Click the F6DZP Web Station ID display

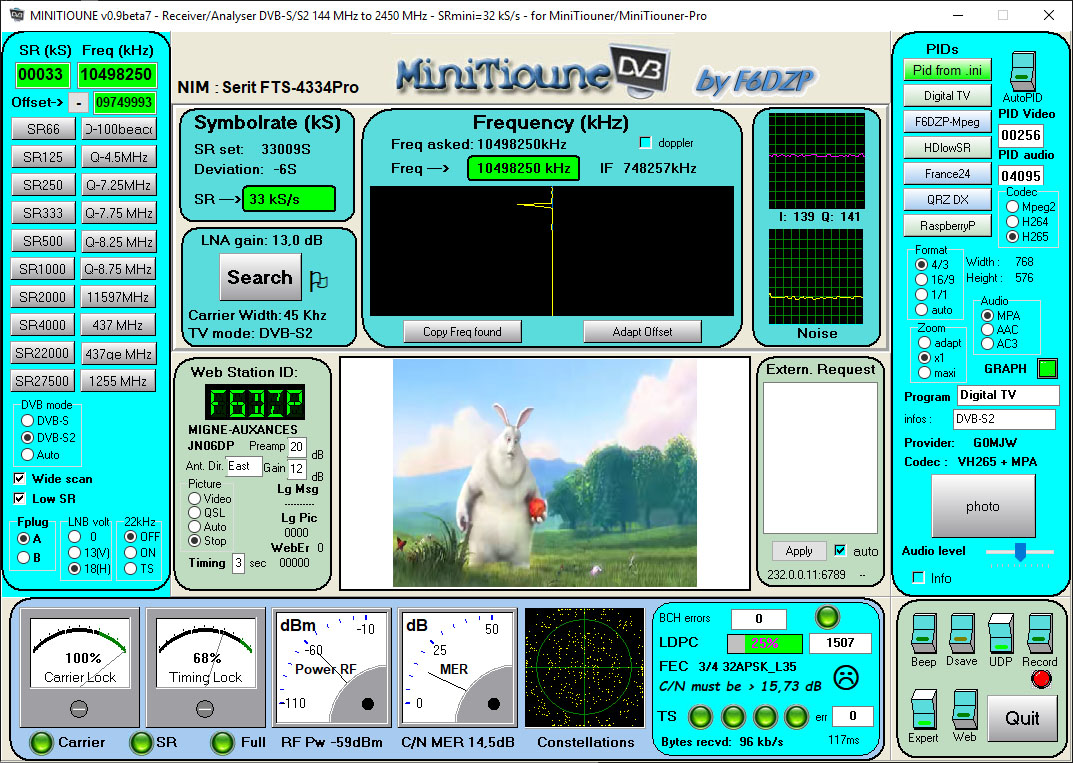[x=255, y=402]
